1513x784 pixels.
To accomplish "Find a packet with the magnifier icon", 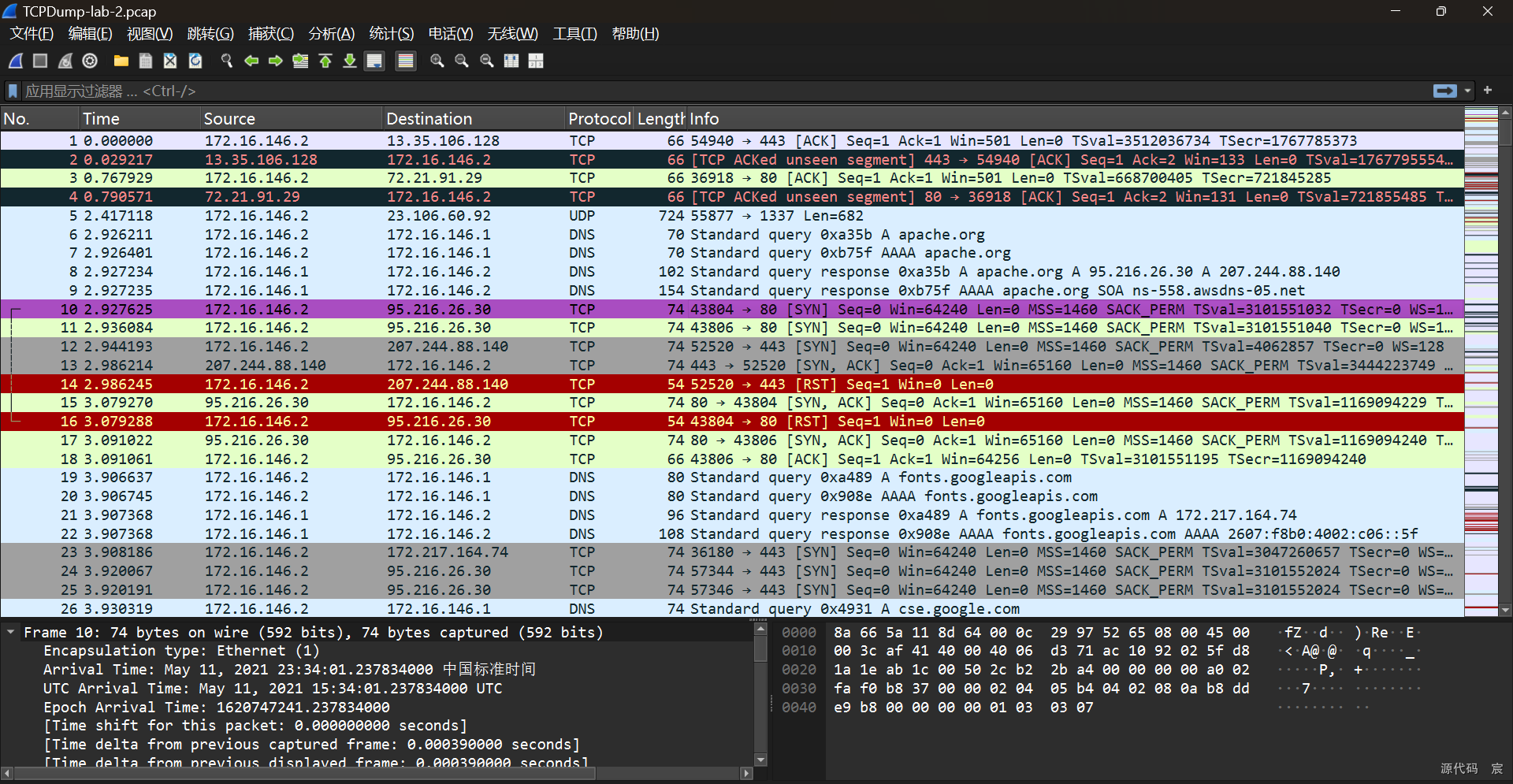I will click(227, 61).
